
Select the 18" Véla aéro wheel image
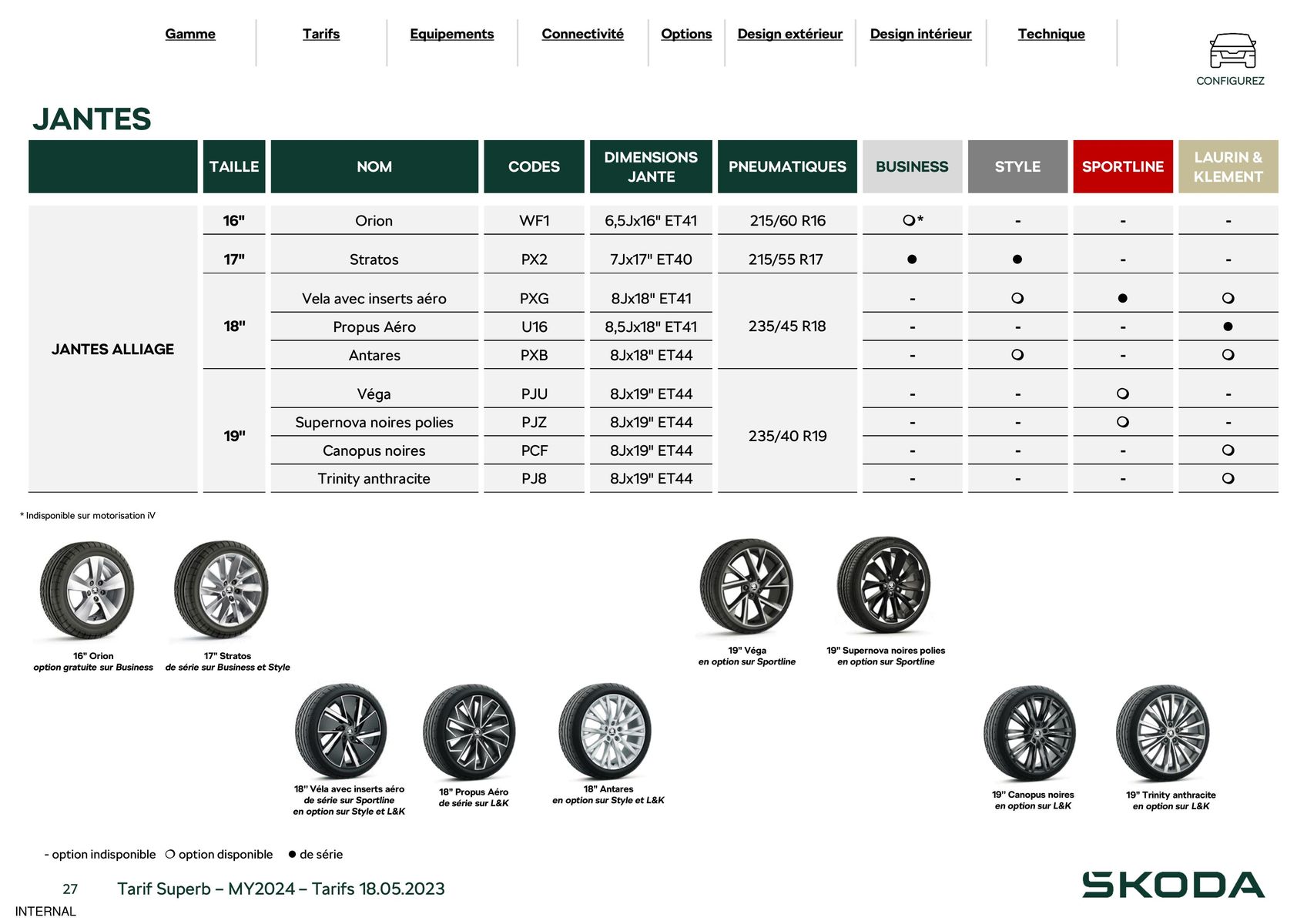tap(341, 731)
